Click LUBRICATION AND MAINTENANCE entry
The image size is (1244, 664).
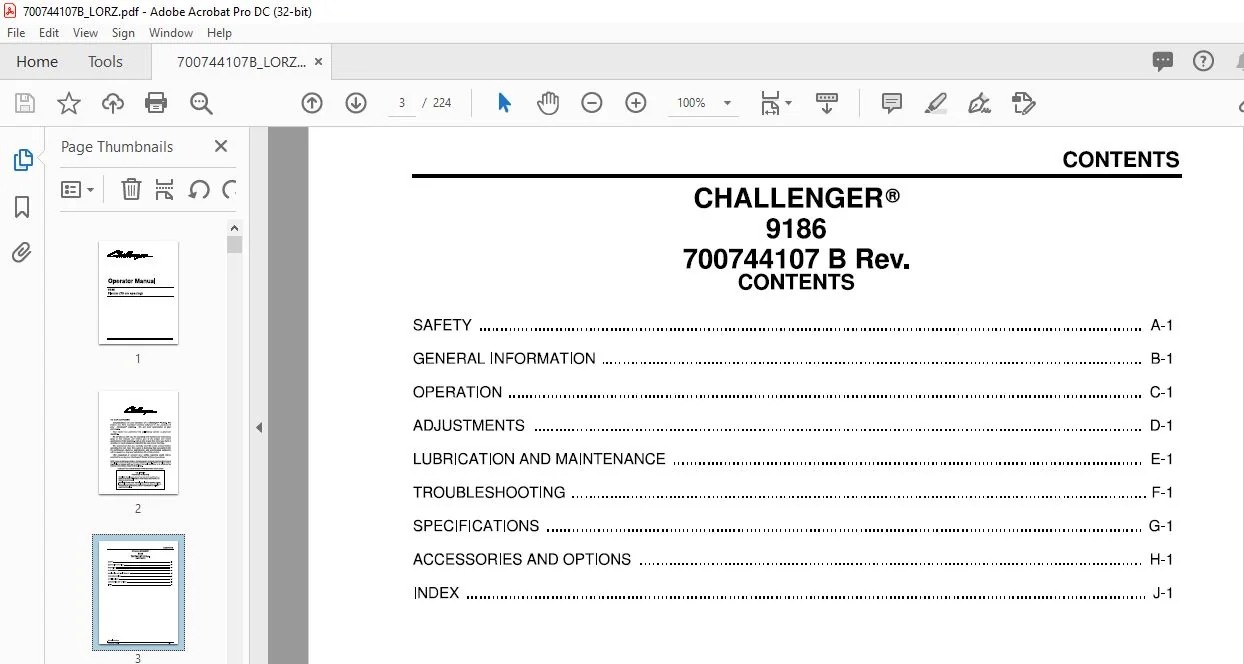tap(792, 459)
